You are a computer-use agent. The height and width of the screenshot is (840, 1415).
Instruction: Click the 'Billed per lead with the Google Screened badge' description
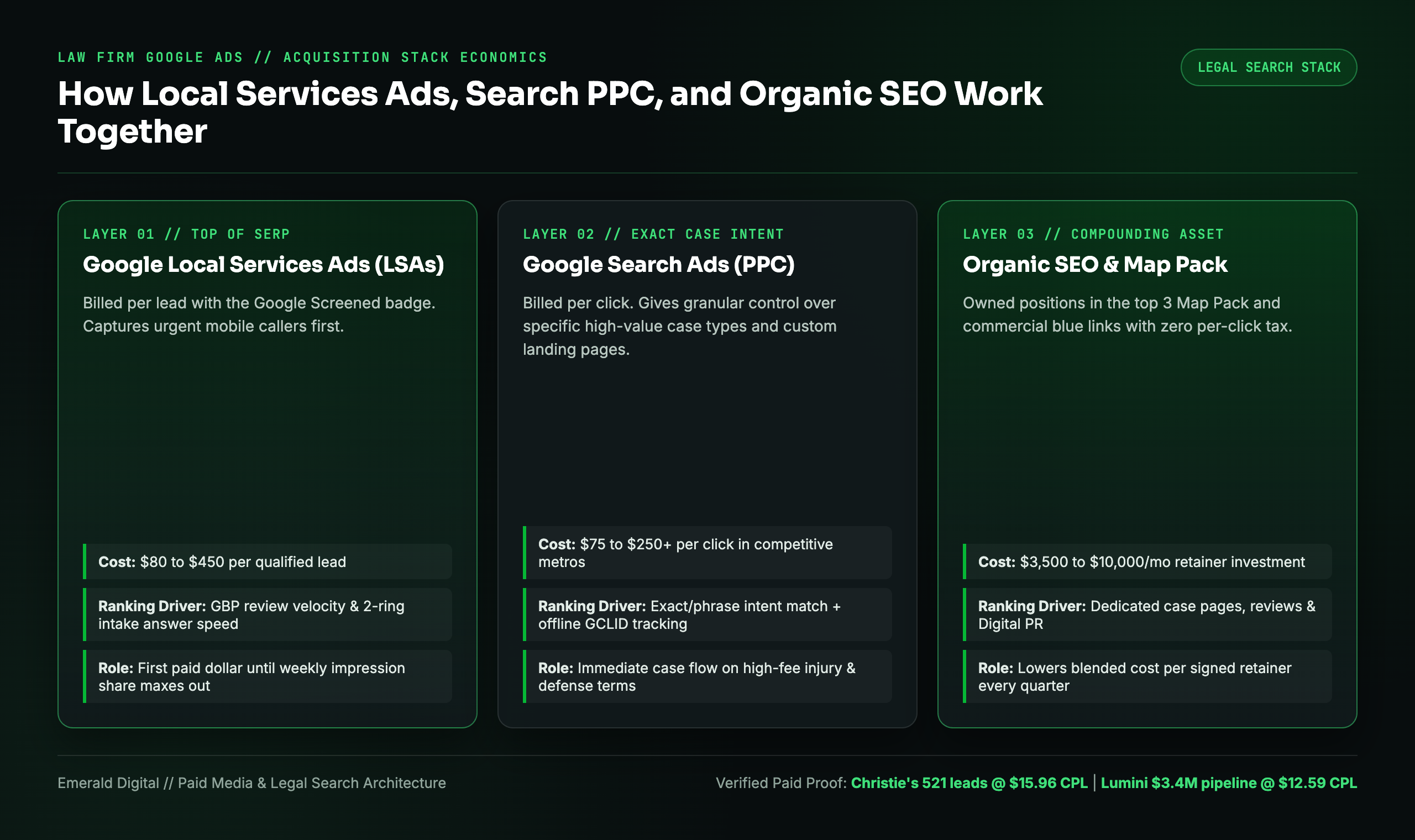pyautogui.click(x=259, y=314)
